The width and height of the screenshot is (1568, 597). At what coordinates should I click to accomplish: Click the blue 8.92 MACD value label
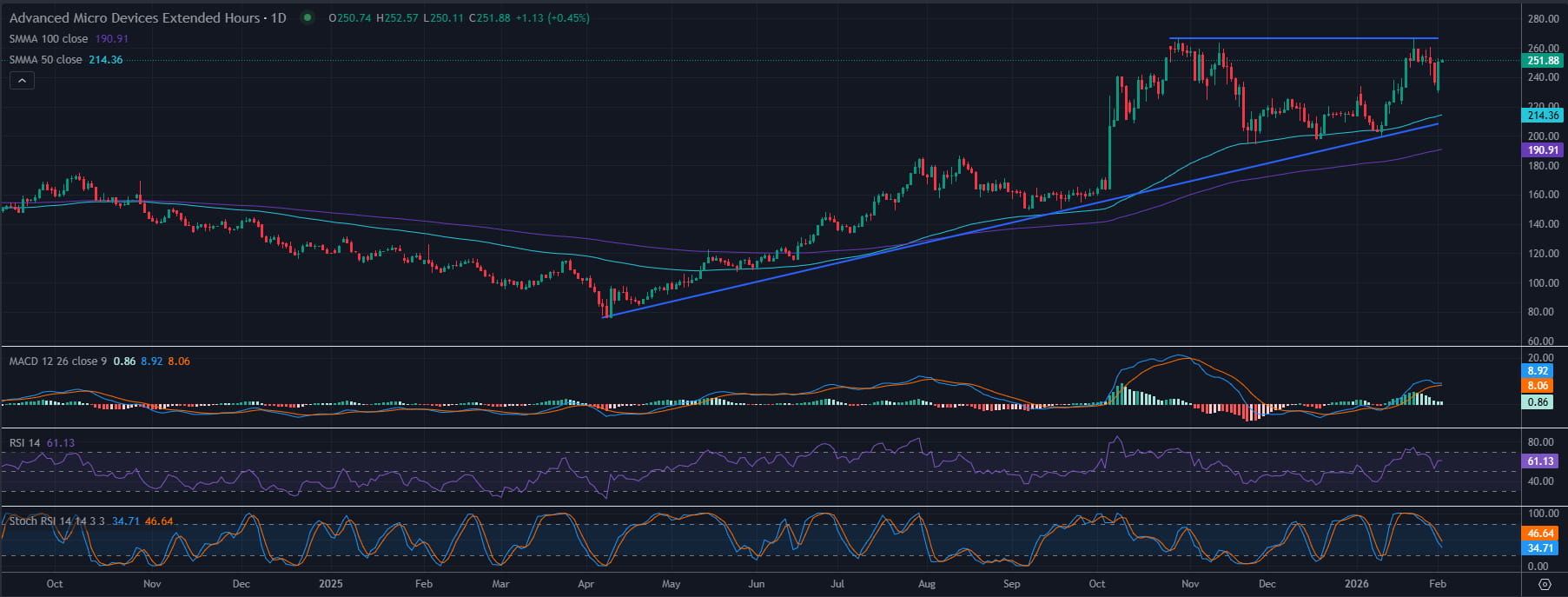1538,371
